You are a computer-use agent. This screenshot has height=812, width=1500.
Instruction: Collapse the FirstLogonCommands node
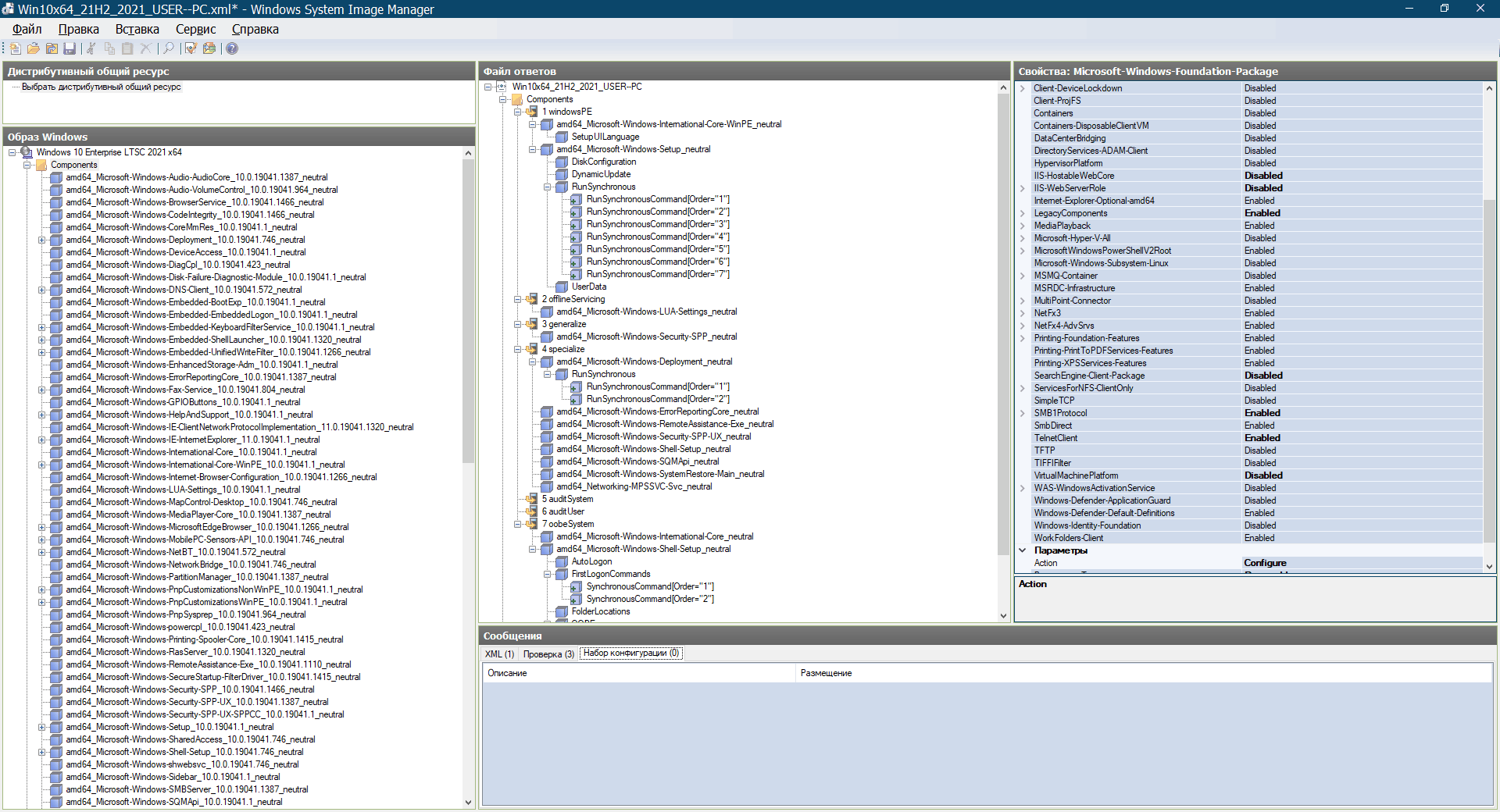548,574
